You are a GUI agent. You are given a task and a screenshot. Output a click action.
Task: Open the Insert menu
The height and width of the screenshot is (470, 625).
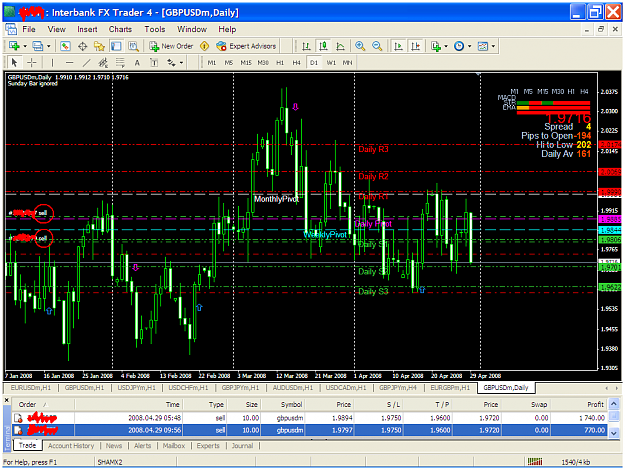click(87, 29)
